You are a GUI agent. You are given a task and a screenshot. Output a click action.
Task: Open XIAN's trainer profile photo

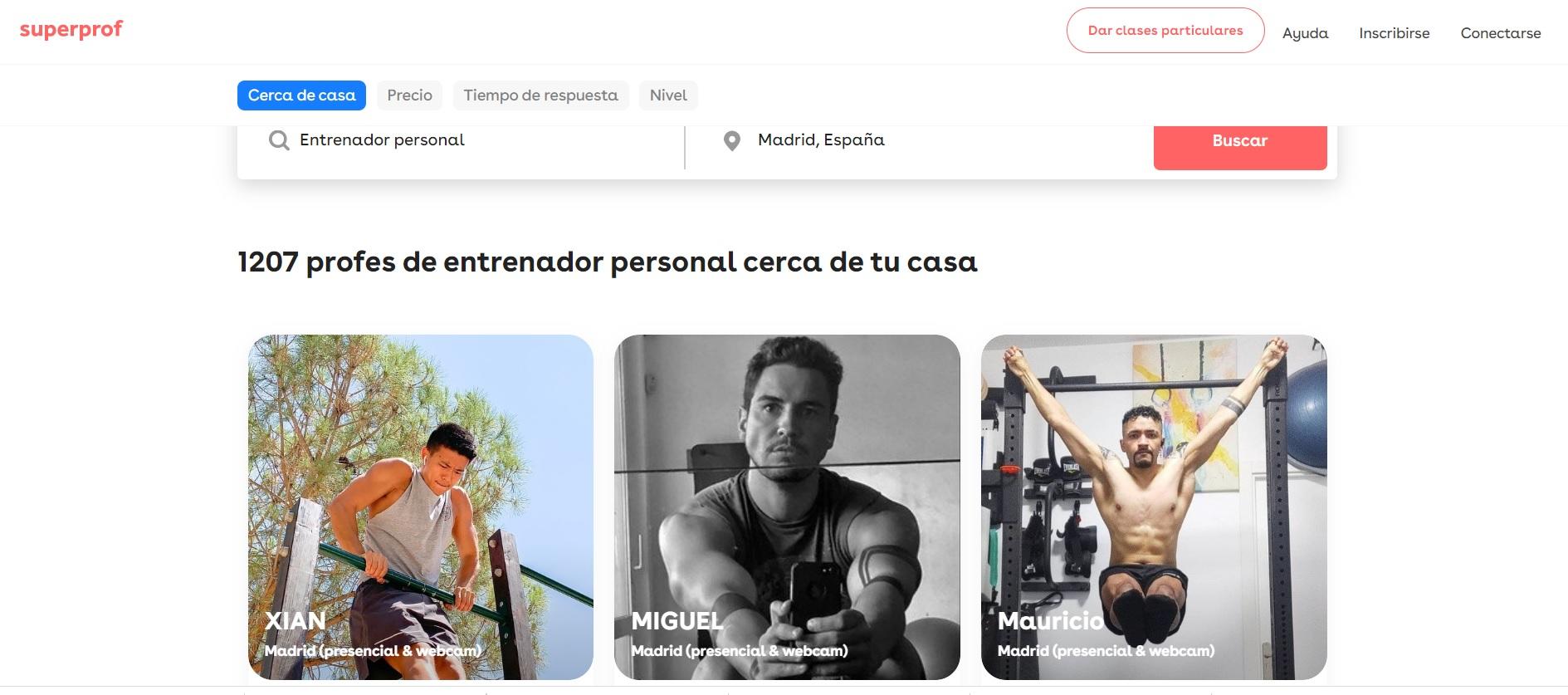point(421,507)
